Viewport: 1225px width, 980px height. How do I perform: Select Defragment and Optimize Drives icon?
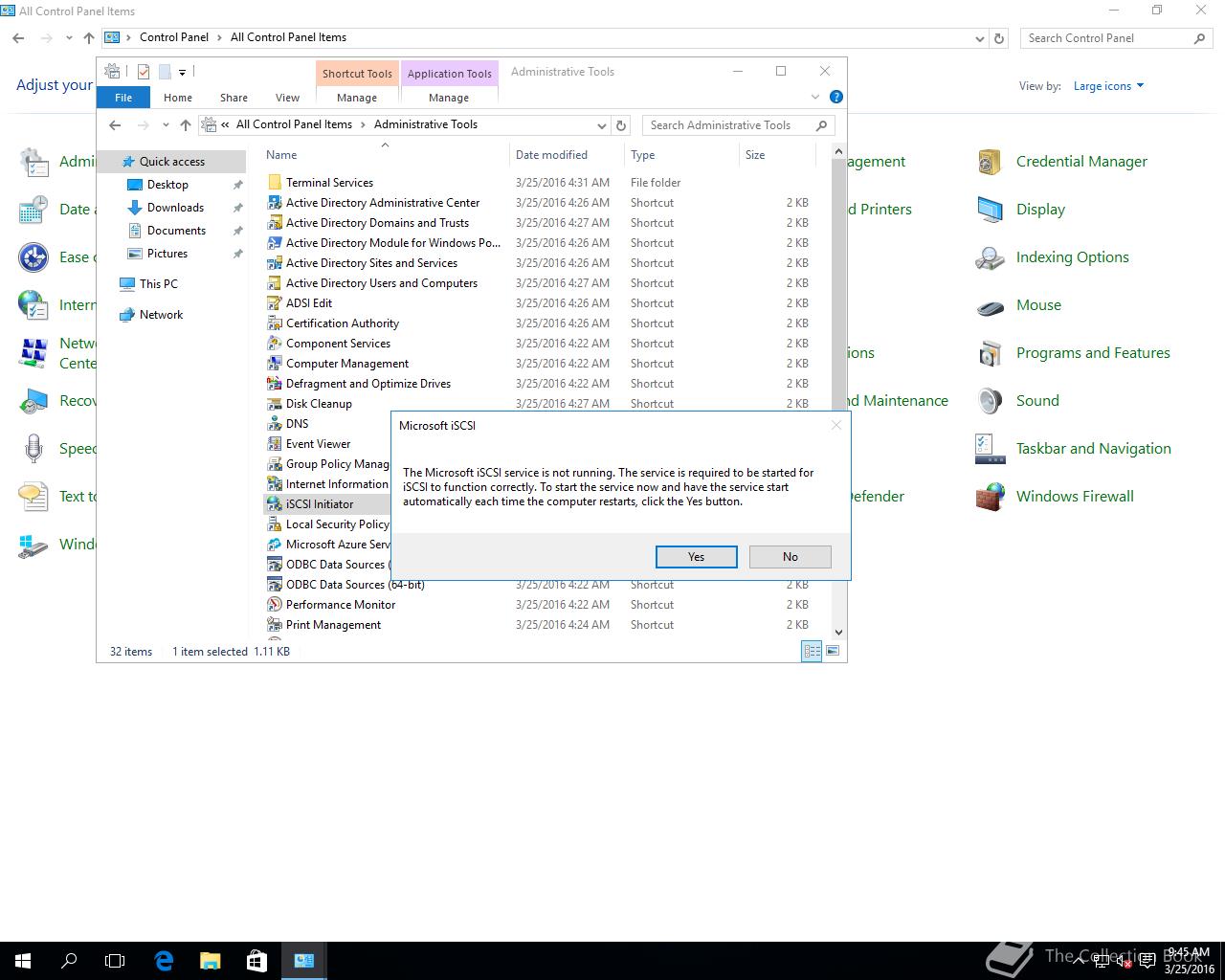[275, 384]
